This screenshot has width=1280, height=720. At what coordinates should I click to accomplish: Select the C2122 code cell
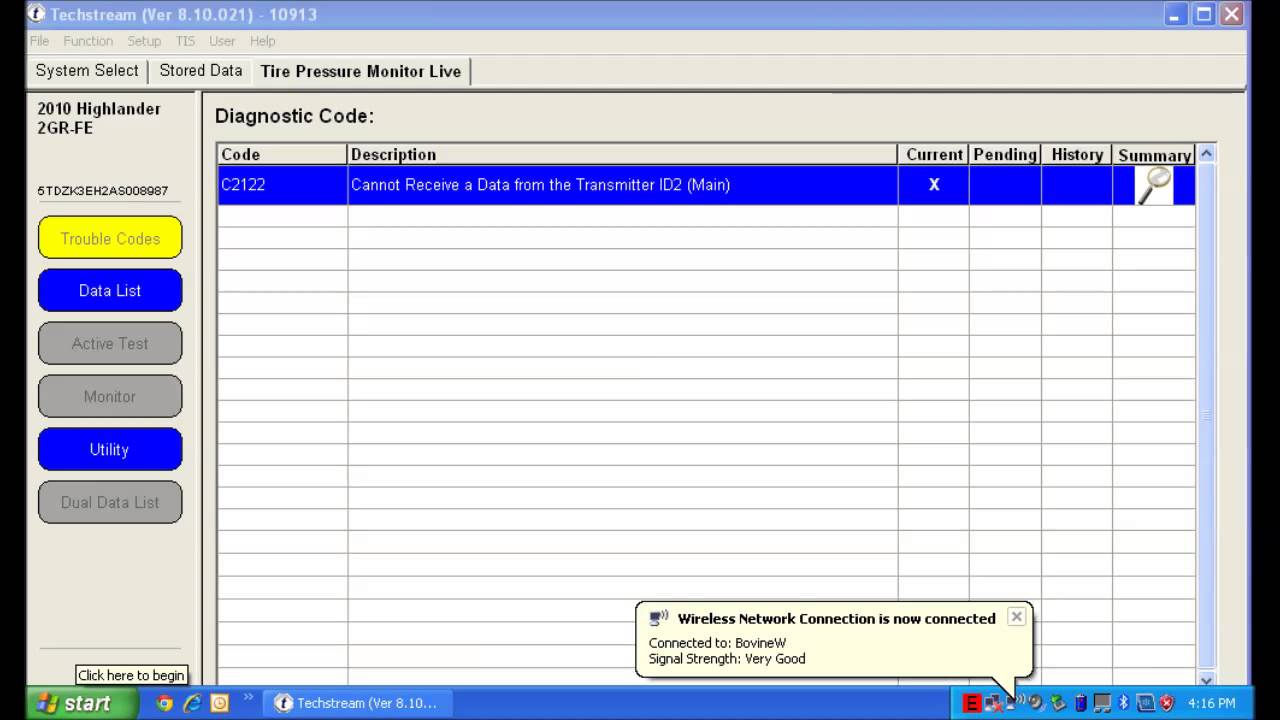[x=282, y=185]
